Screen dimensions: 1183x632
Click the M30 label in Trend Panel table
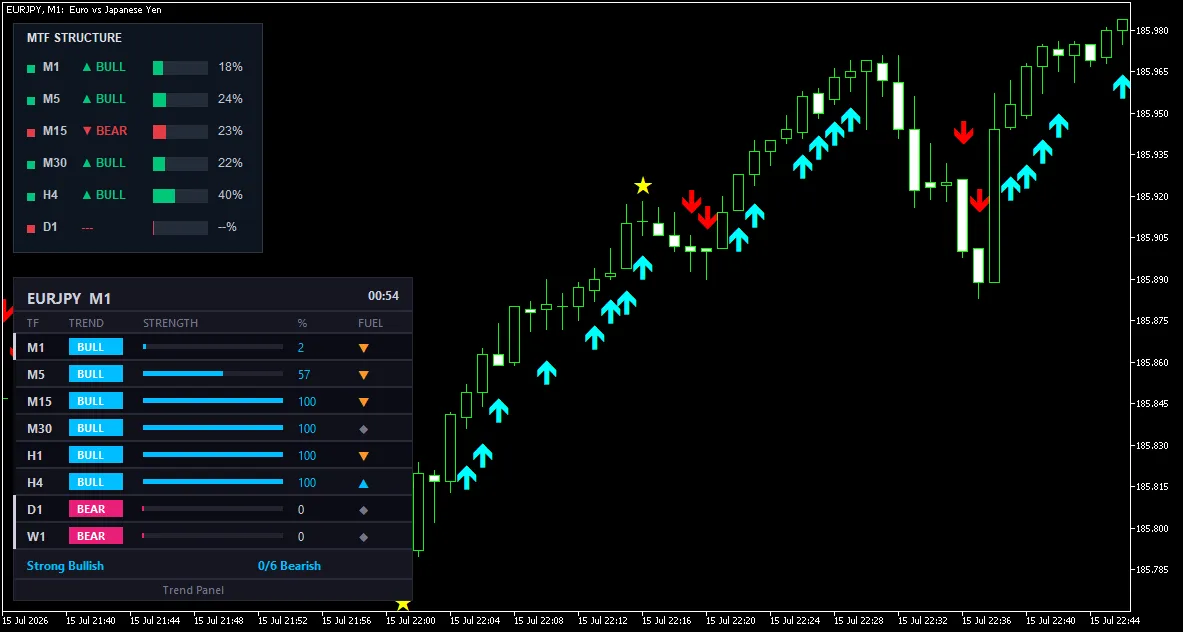[x=39, y=428]
